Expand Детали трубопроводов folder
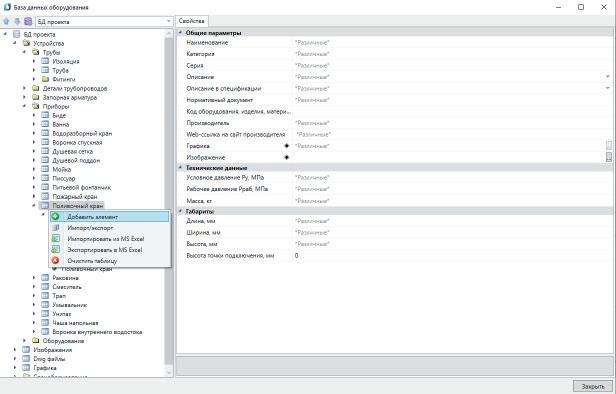 pyautogui.click(x=24, y=88)
